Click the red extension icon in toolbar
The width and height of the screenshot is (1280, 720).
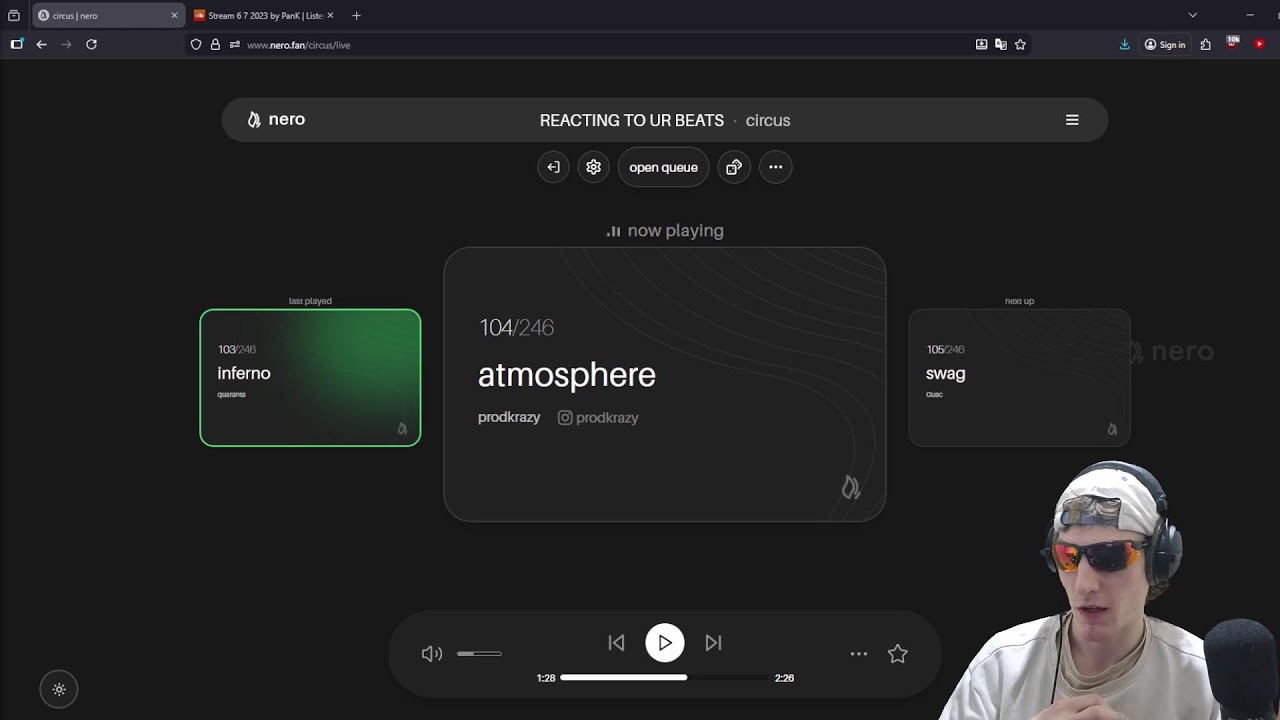point(1260,44)
